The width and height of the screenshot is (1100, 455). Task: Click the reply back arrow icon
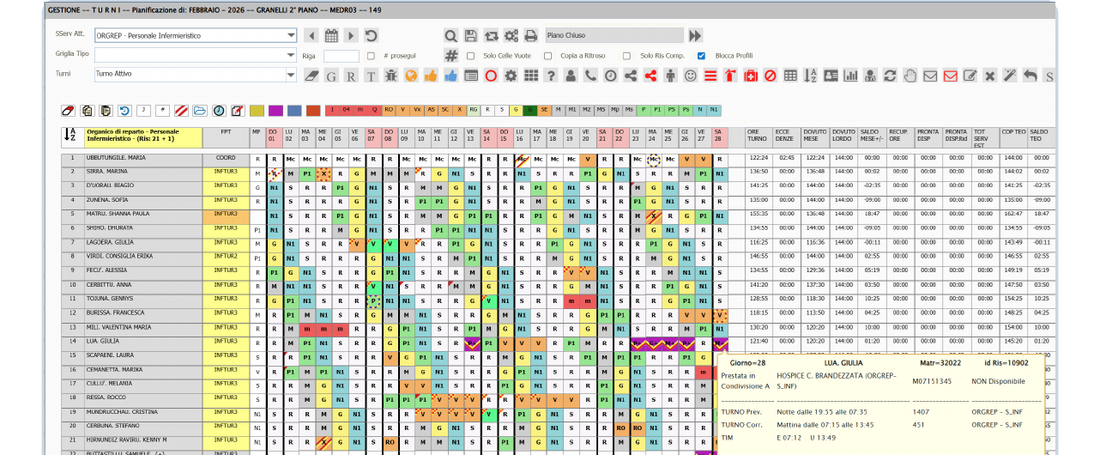[1030, 76]
